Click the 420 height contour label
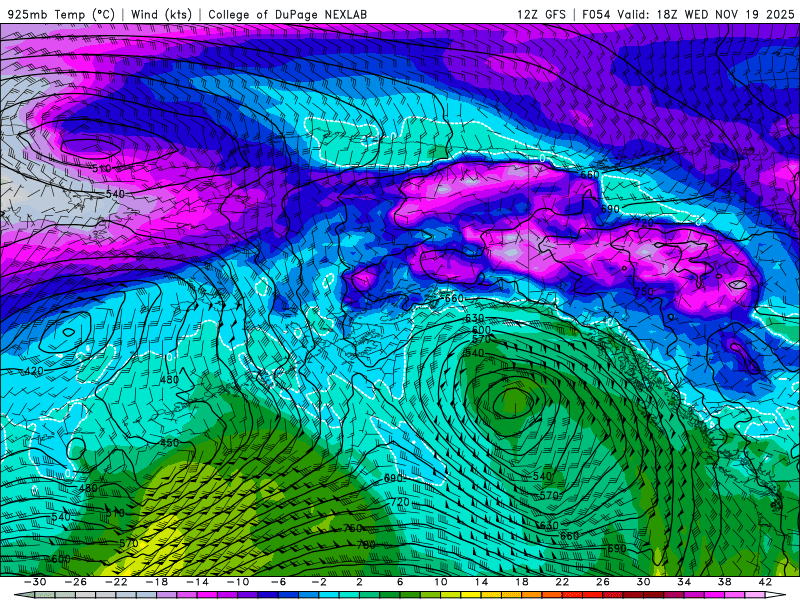 tap(34, 371)
